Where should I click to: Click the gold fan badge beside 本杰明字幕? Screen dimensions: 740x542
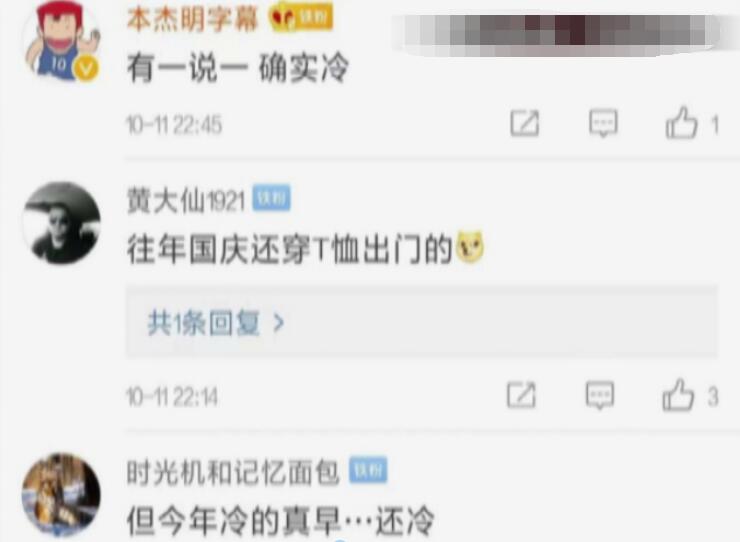[301, 17]
